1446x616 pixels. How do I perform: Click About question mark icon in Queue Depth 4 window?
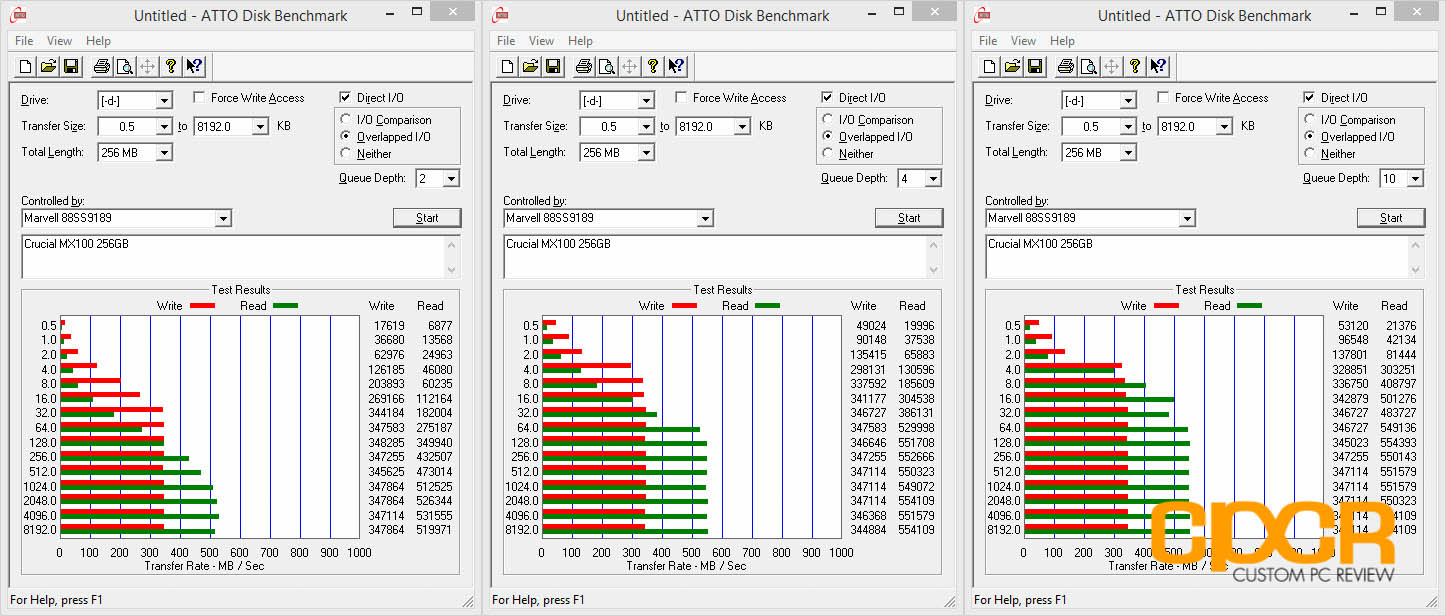[x=653, y=67]
